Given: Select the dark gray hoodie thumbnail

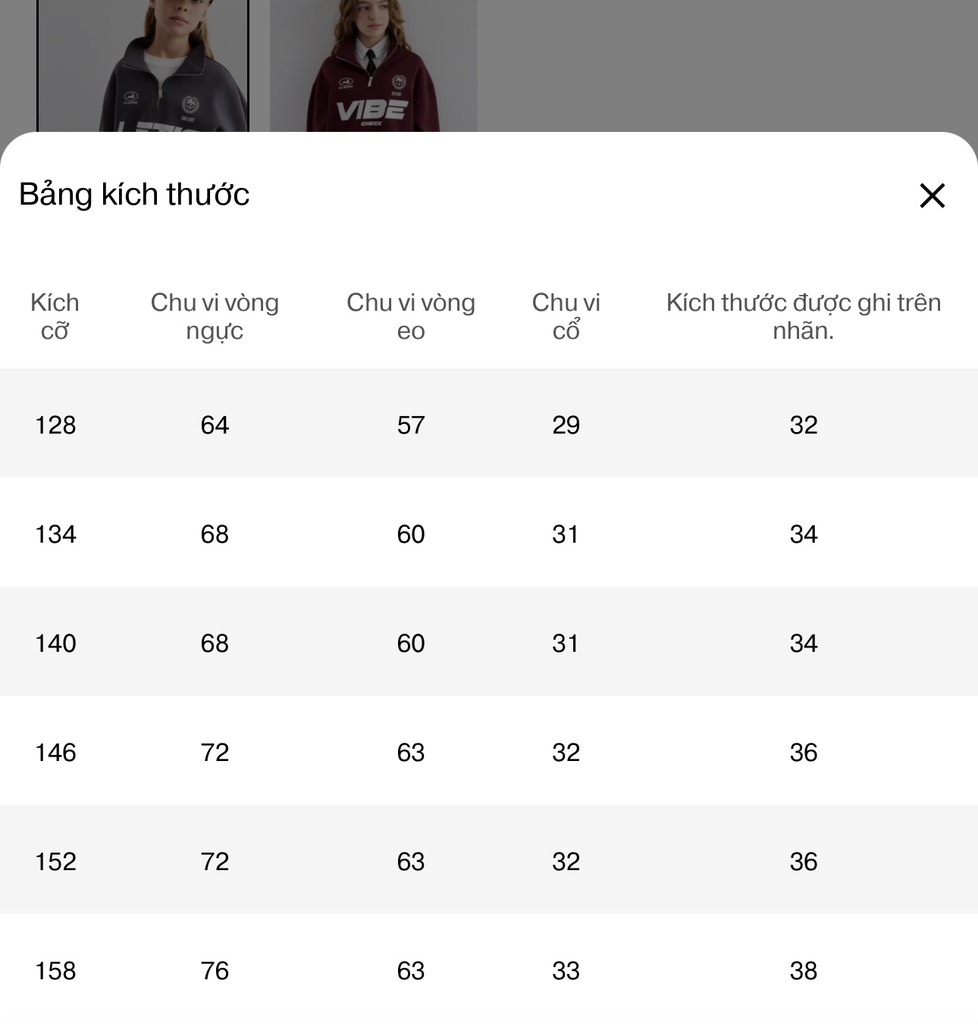Looking at the screenshot, I should click(143, 65).
